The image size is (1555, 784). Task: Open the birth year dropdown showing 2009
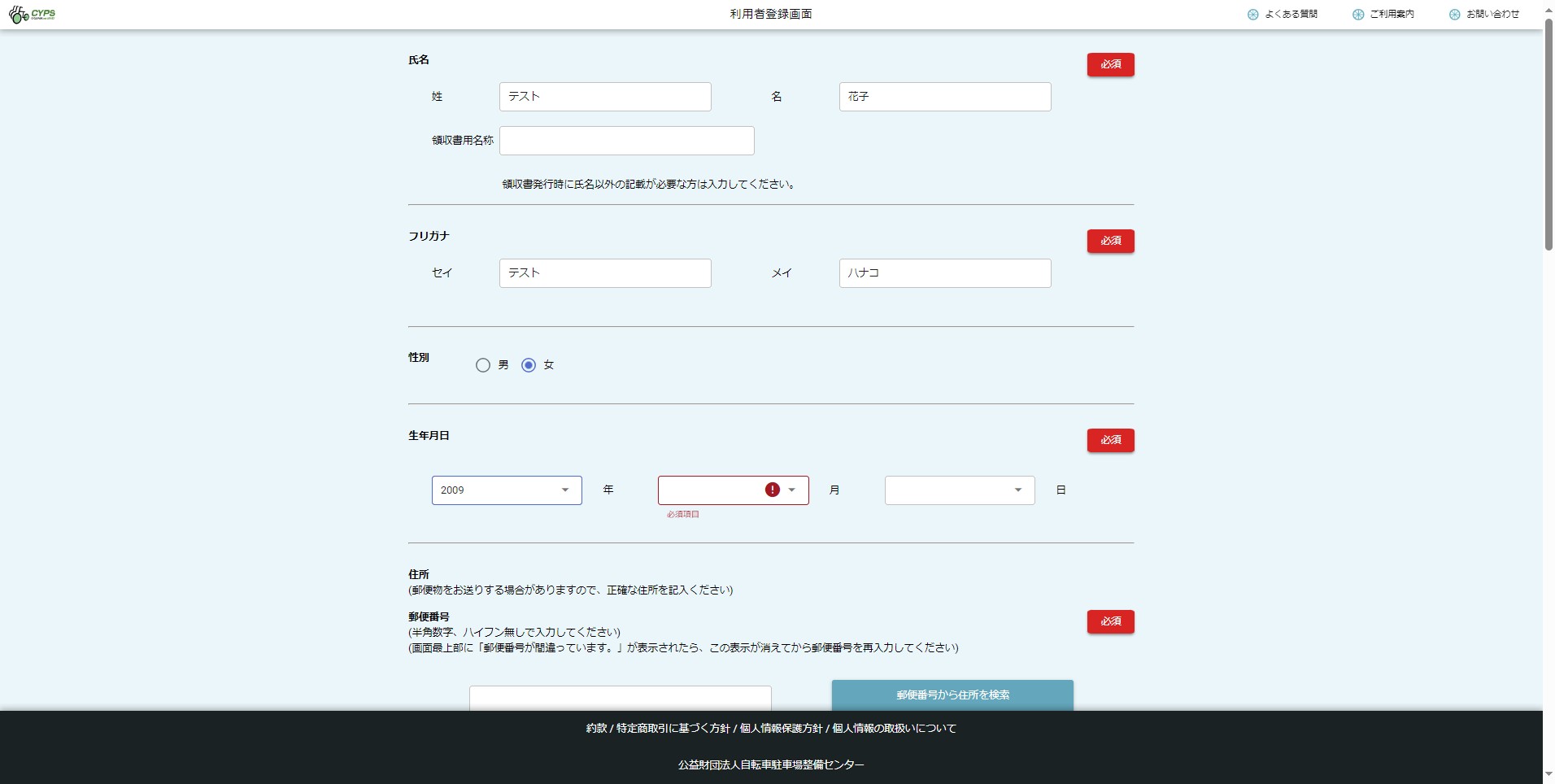coord(506,490)
